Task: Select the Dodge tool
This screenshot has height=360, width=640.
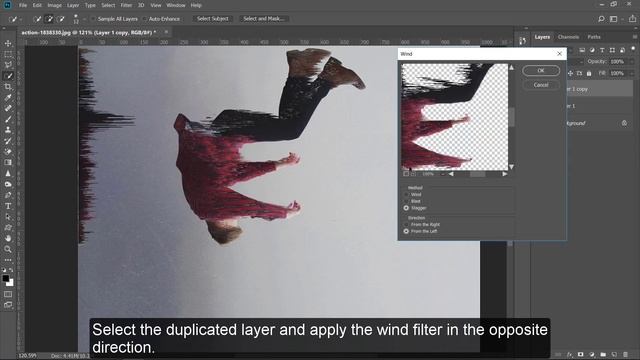Action: [8, 184]
